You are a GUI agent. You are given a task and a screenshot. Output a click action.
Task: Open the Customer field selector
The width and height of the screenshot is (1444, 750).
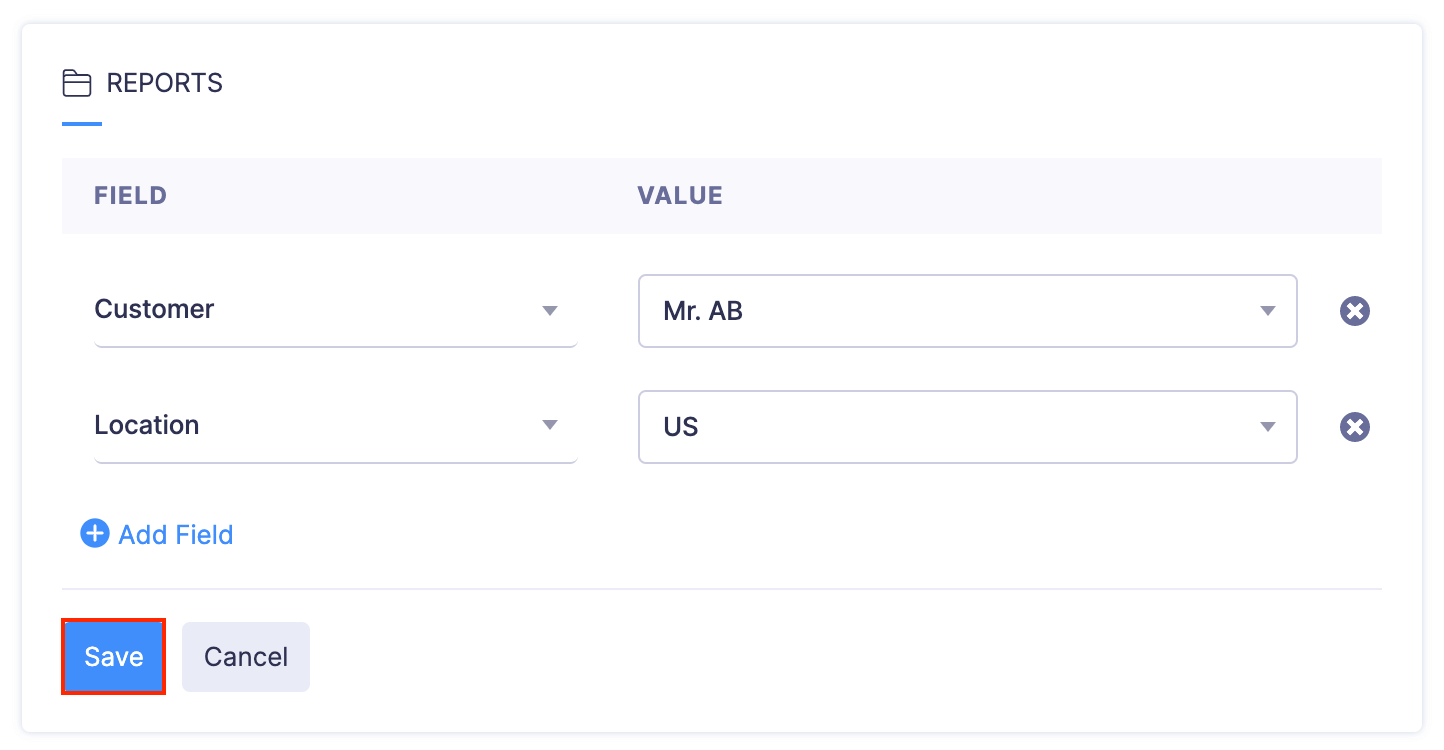click(320, 310)
